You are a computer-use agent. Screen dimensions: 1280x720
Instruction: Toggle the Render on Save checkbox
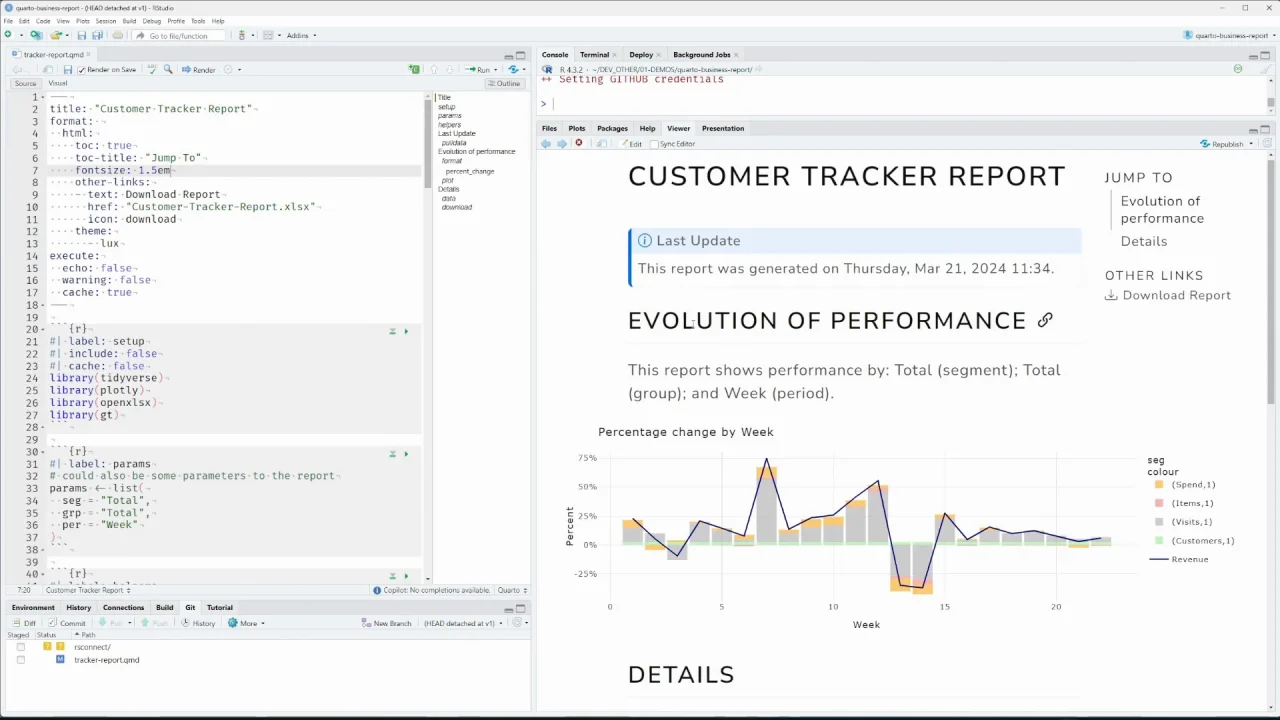pos(82,70)
